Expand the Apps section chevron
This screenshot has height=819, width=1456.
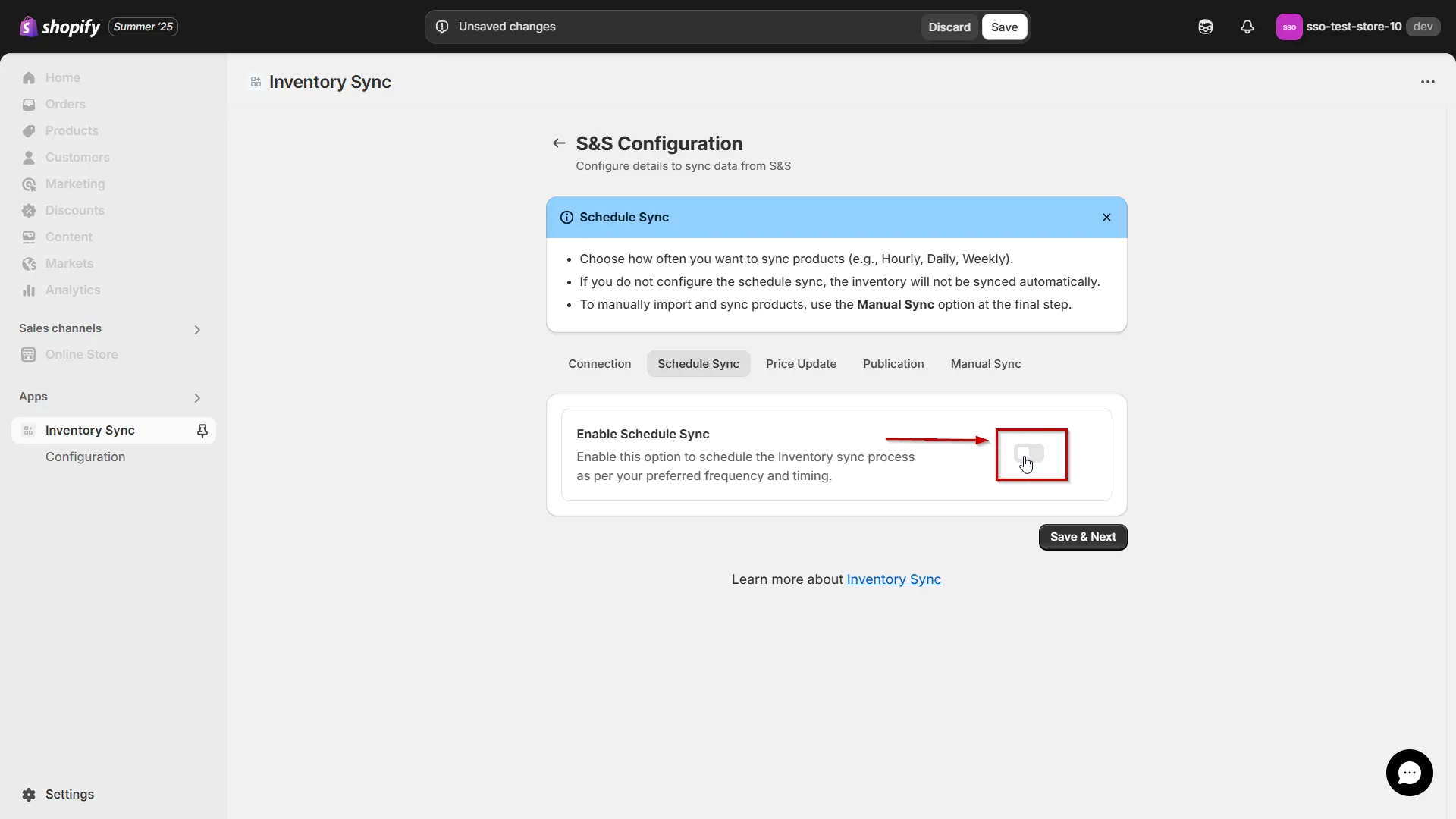[197, 398]
